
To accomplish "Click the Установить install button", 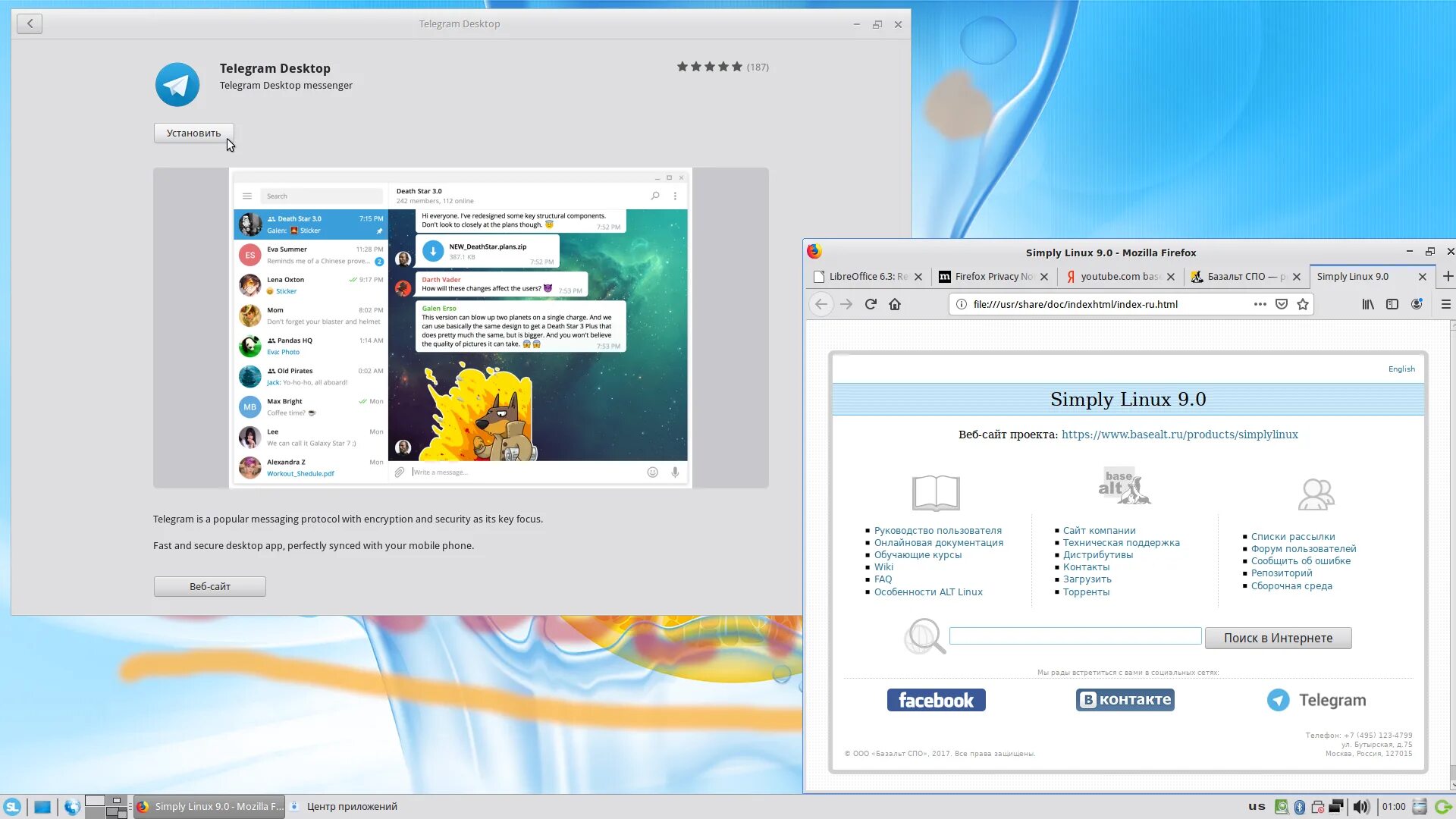I will pos(193,133).
